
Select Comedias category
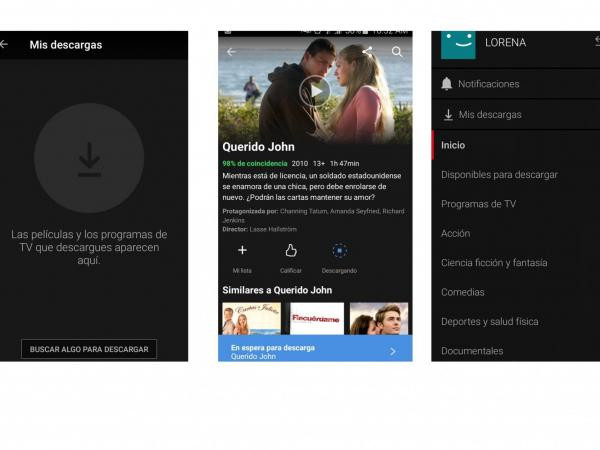click(x=463, y=292)
